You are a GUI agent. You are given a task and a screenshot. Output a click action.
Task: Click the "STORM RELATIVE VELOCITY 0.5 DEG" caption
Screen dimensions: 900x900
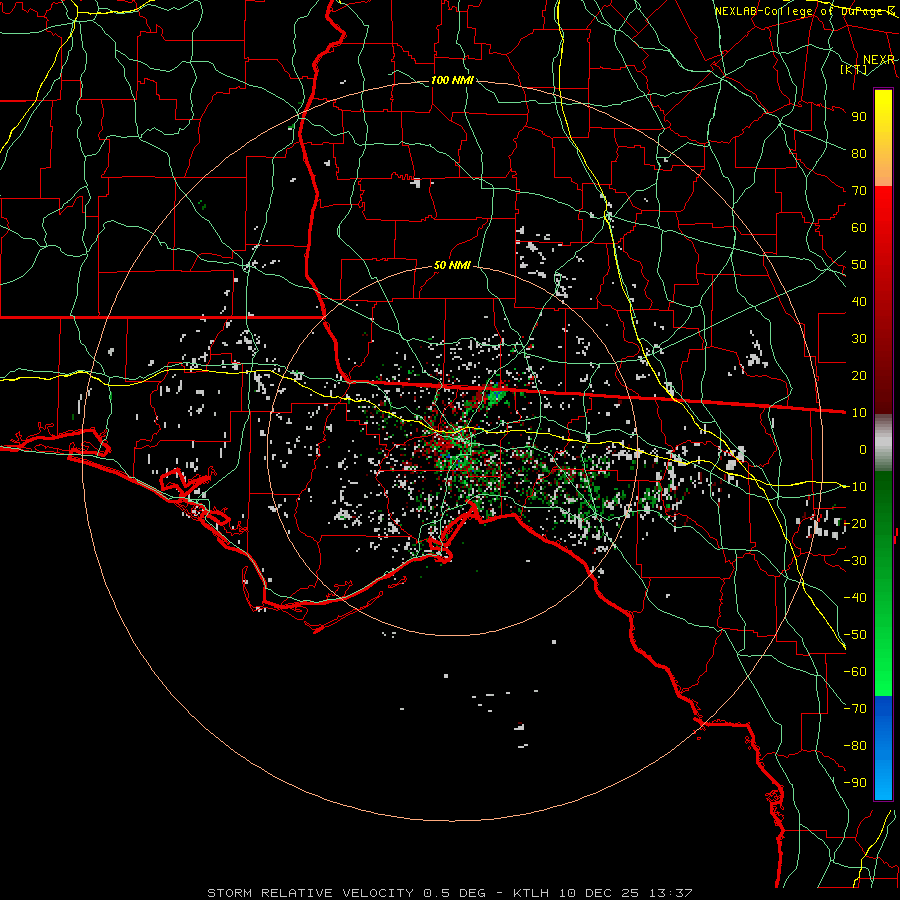[x=346, y=893]
